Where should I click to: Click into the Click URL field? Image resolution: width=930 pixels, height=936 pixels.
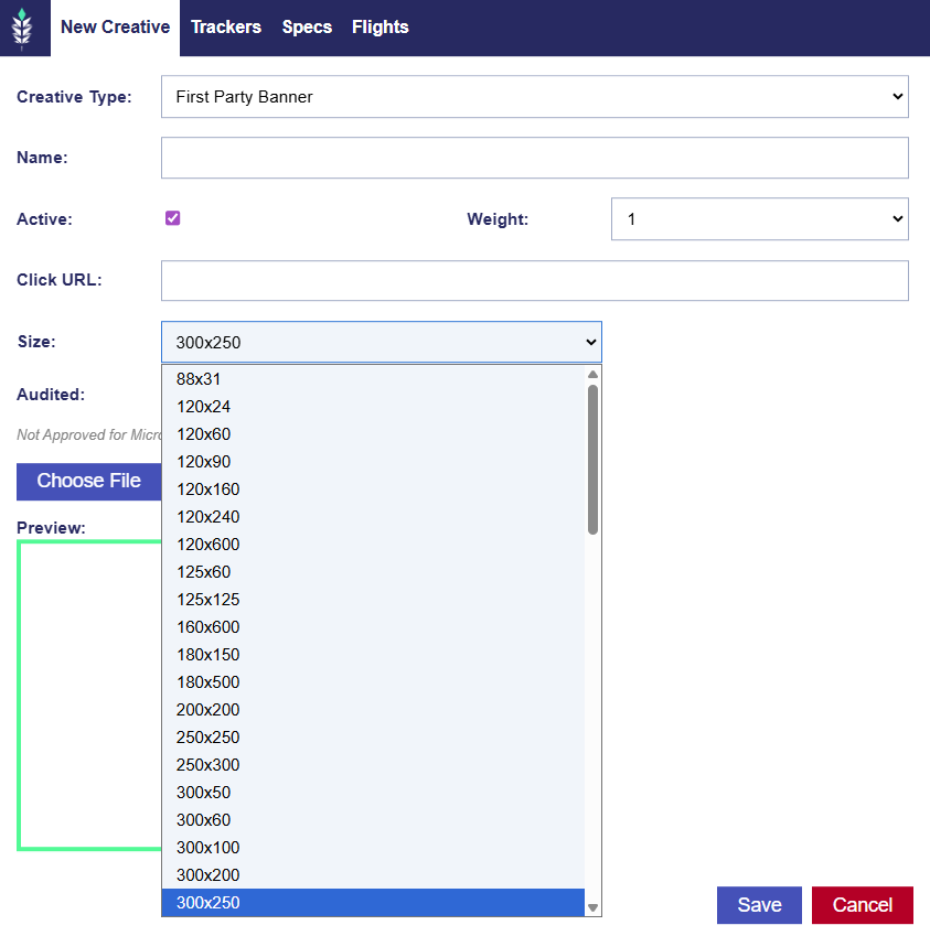click(x=534, y=281)
